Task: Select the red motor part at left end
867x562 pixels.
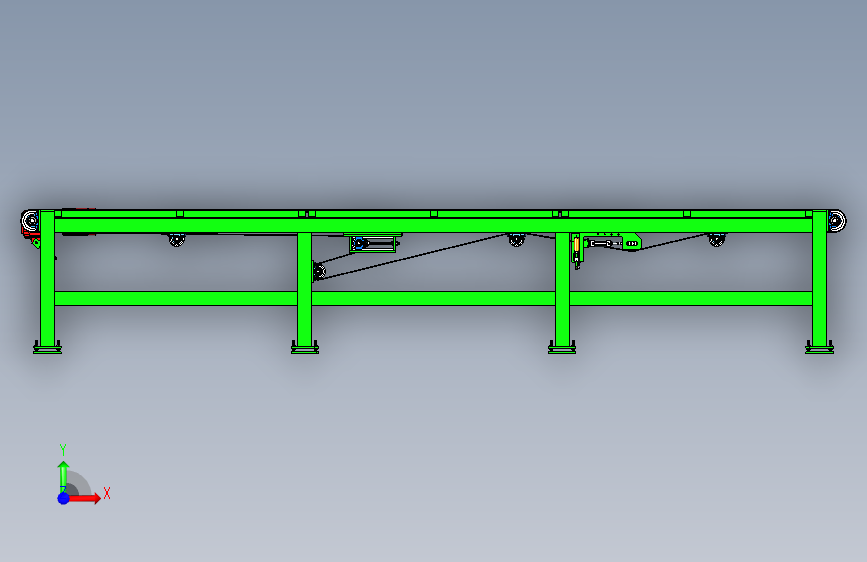Action: click(x=30, y=236)
